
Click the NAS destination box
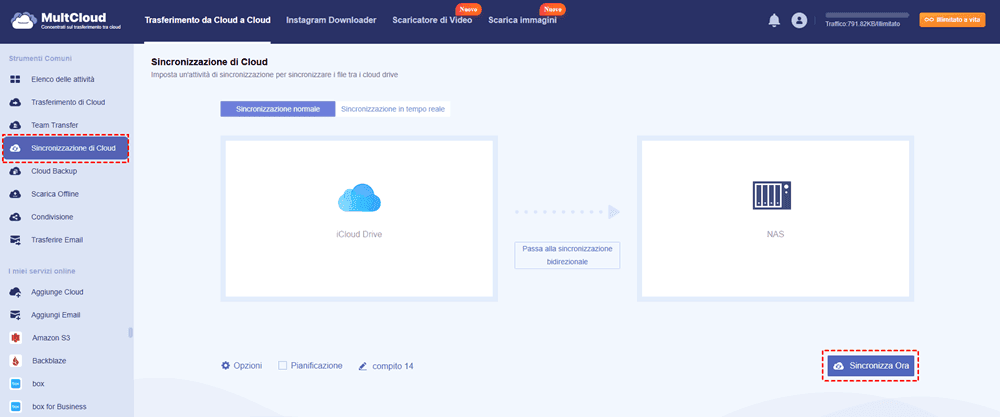pyautogui.click(x=775, y=219)
